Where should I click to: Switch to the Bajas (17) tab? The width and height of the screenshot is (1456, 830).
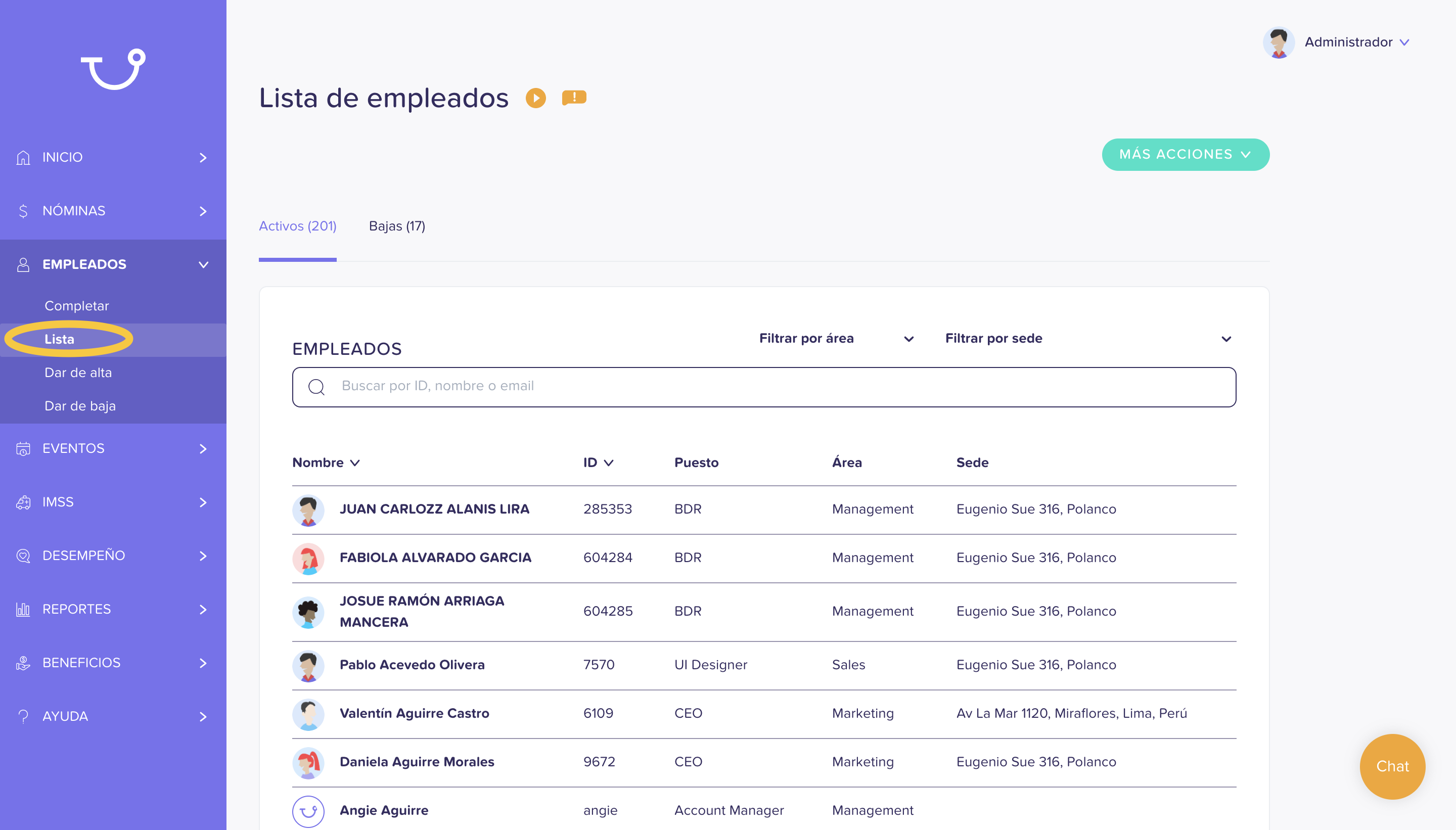397,226
